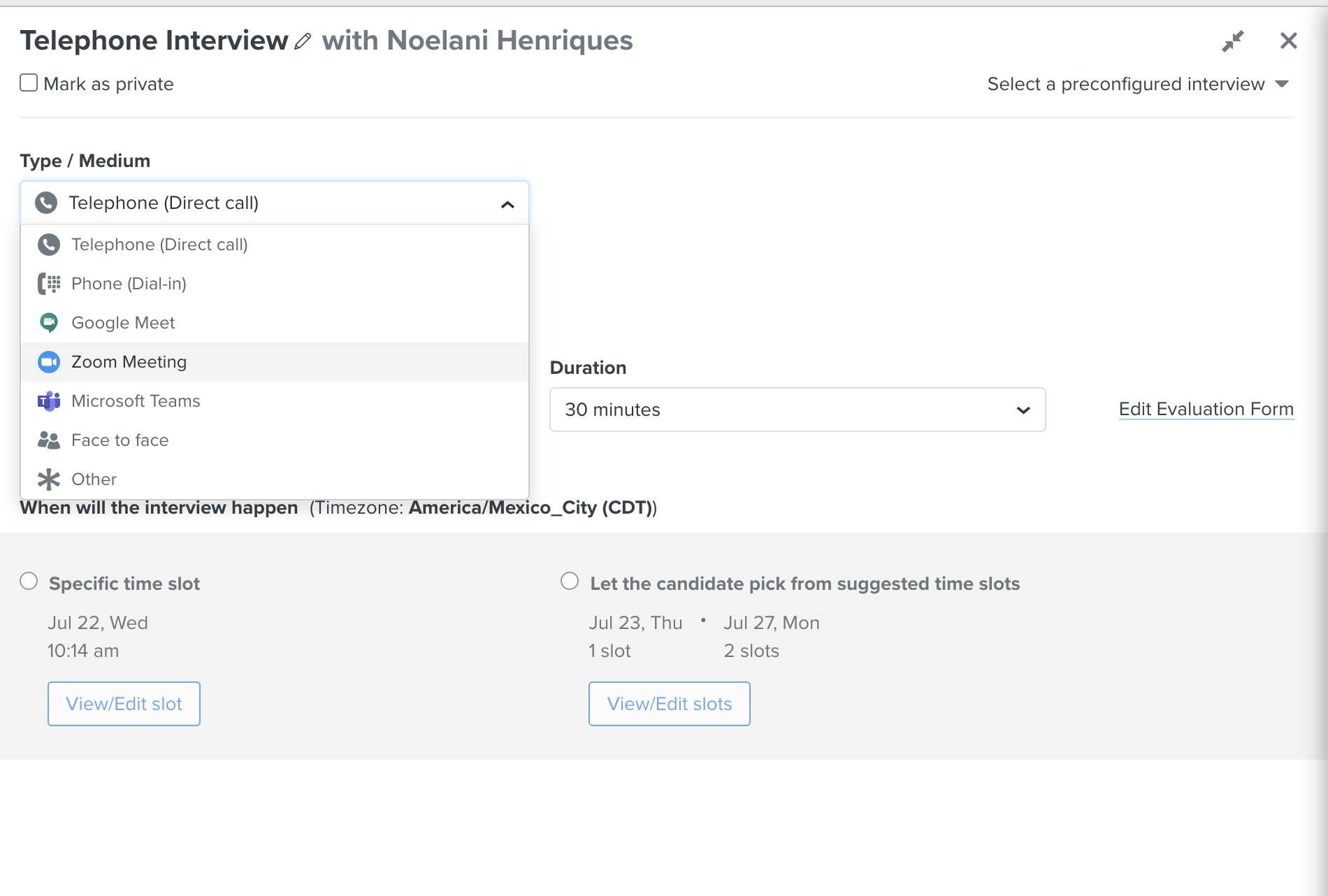The height and width of the screenshot is (896, 1328).
Task: Open the Edit Evaluation Form link
Action: click(x=1206, y=409)
